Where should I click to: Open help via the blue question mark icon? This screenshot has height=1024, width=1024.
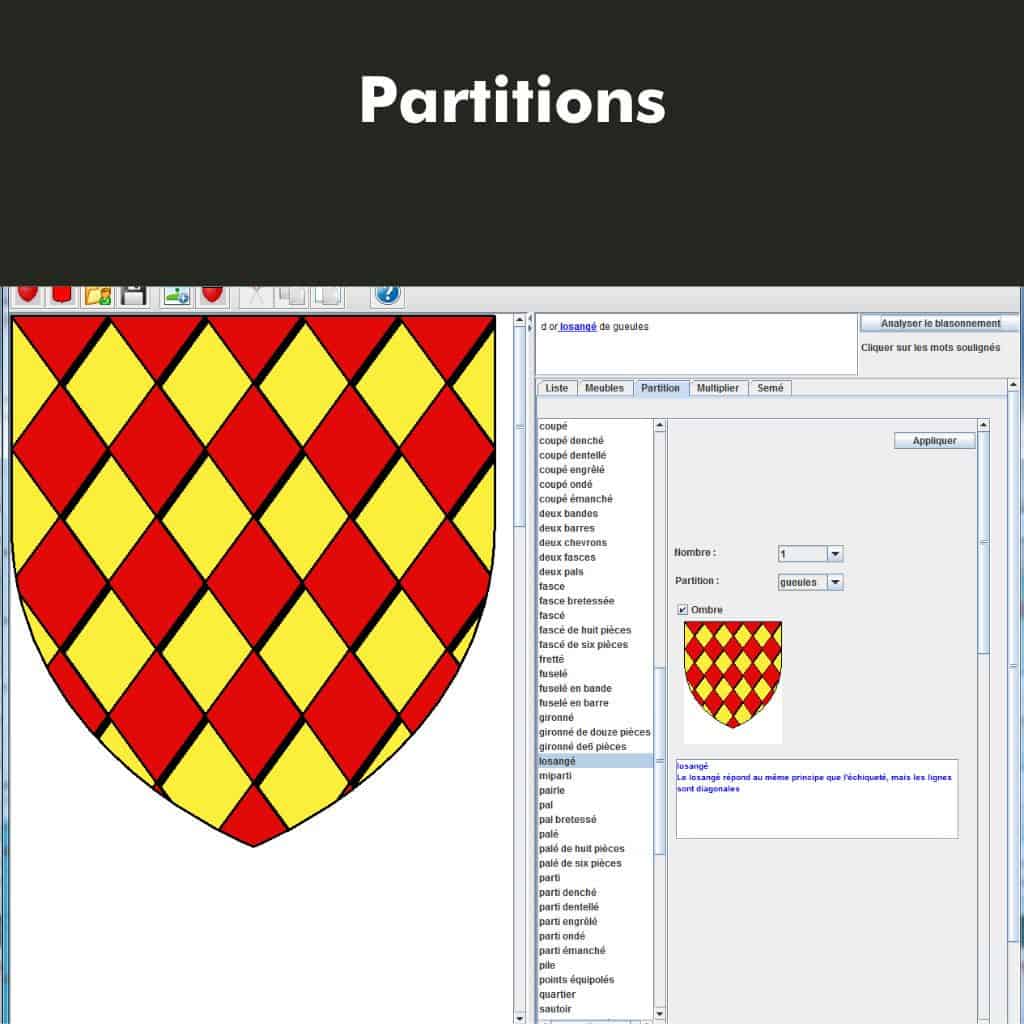coord(386,294)
